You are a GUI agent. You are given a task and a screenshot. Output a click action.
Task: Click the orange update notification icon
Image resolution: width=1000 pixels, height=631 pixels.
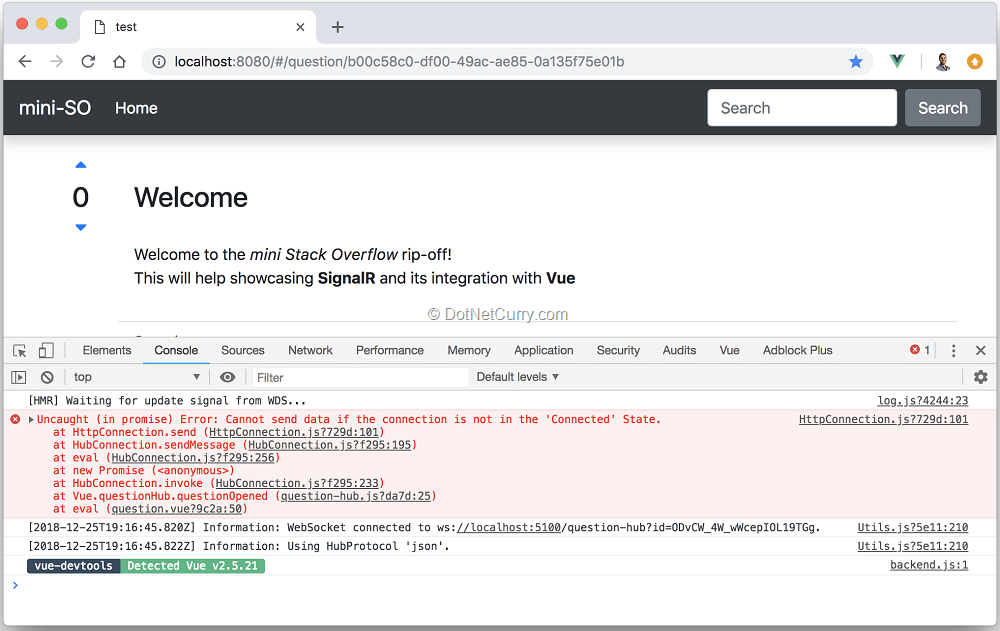(x=974, y=61)
